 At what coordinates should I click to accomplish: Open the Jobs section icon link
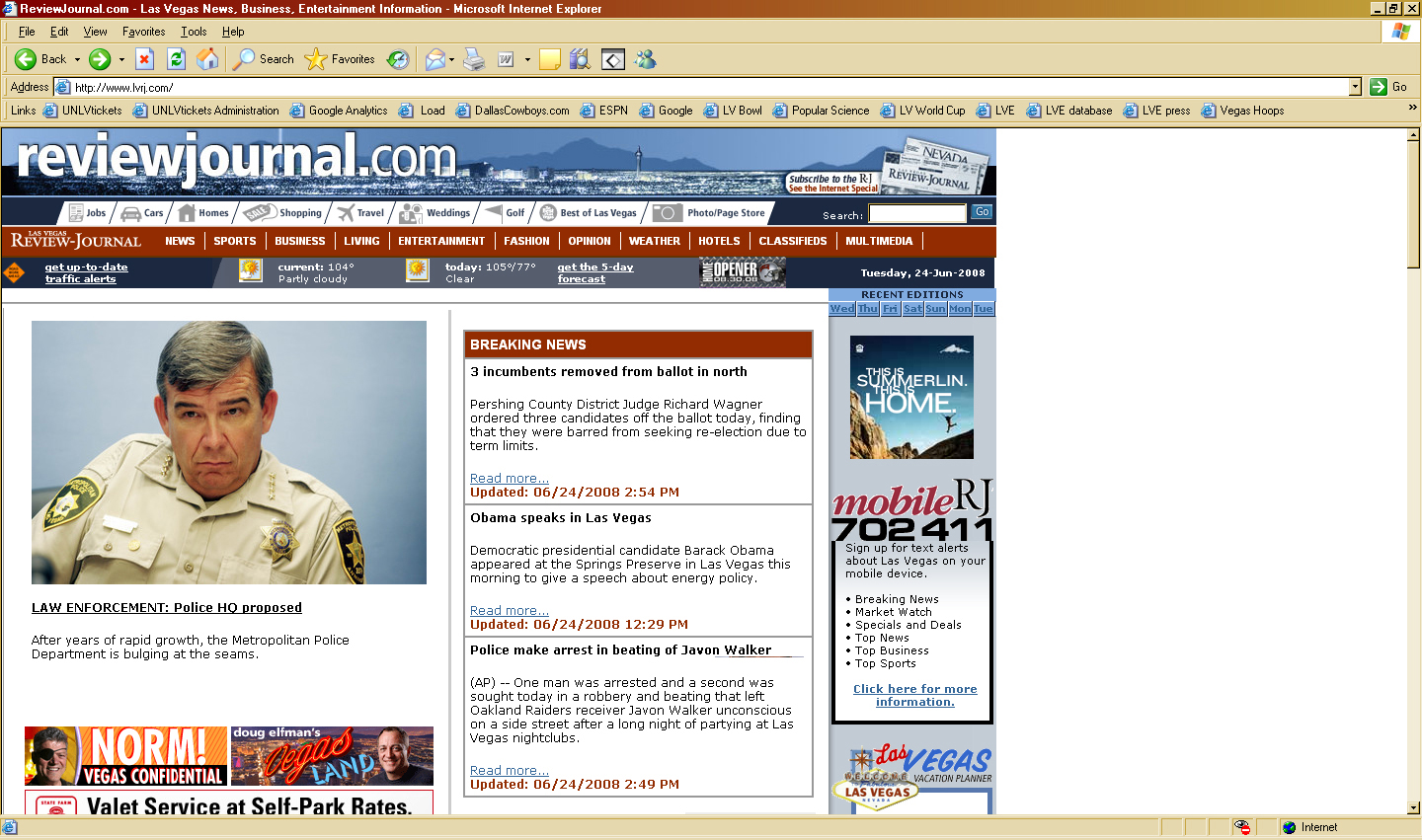pos(87,212)
